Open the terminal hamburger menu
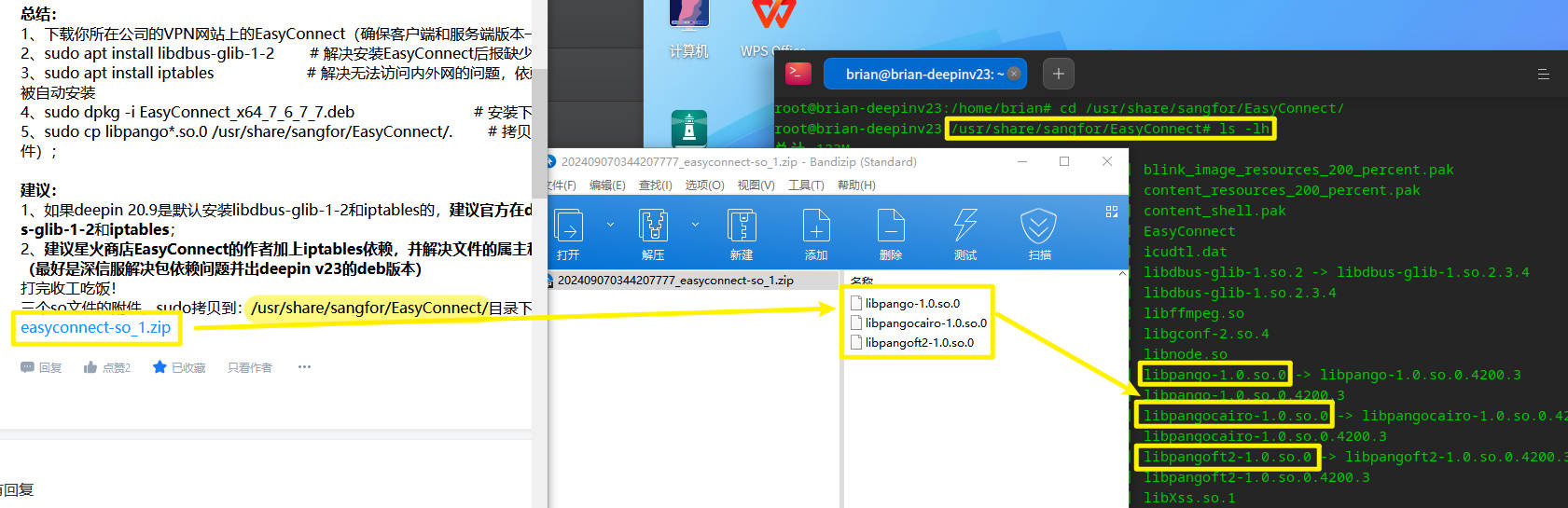The image size is (1568, 508). (x=1544, y=74)
